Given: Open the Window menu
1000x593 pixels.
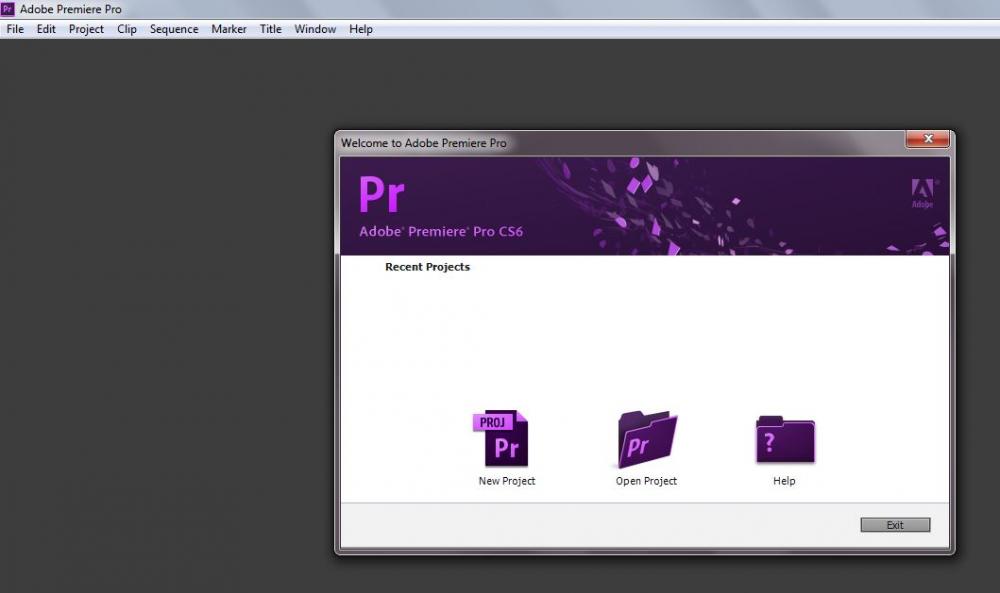Looking at the screenshot, I should (315, 29).
